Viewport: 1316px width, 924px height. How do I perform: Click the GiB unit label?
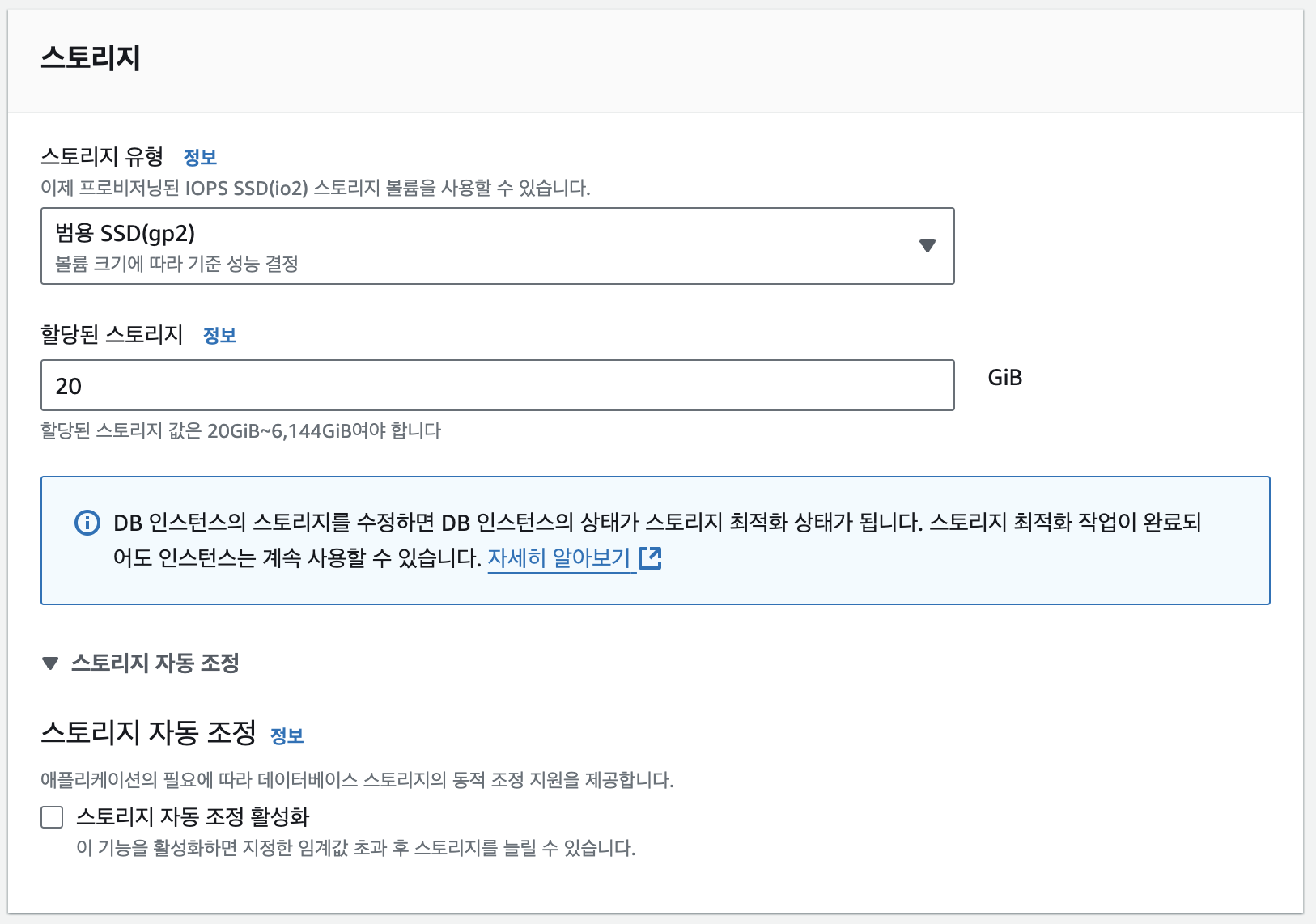coord(1004,378)
